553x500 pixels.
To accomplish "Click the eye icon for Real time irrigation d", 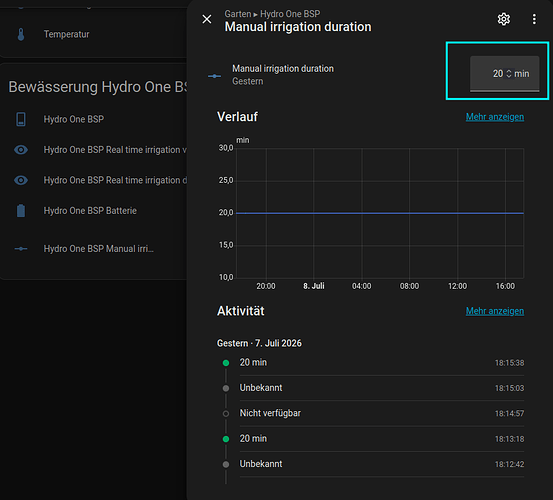I will tap(21, 180).
